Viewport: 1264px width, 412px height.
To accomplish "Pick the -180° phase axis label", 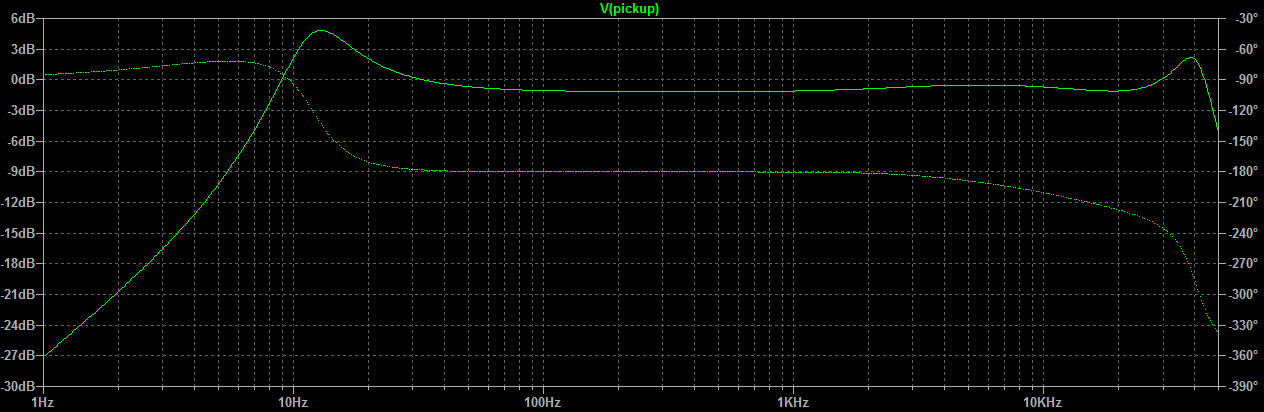I will pos(1241,172).
